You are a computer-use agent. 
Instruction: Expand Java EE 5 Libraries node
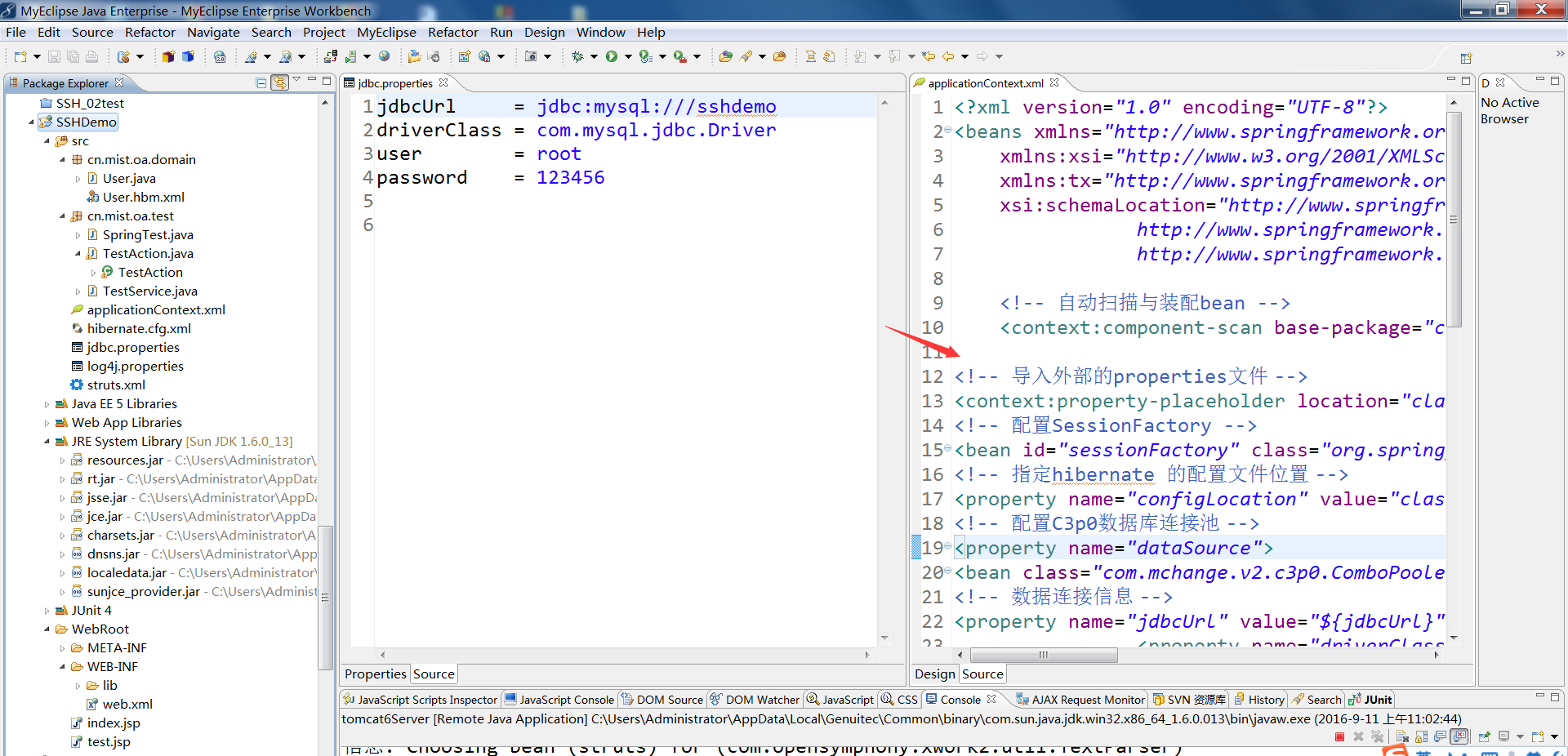coord(47,404)
